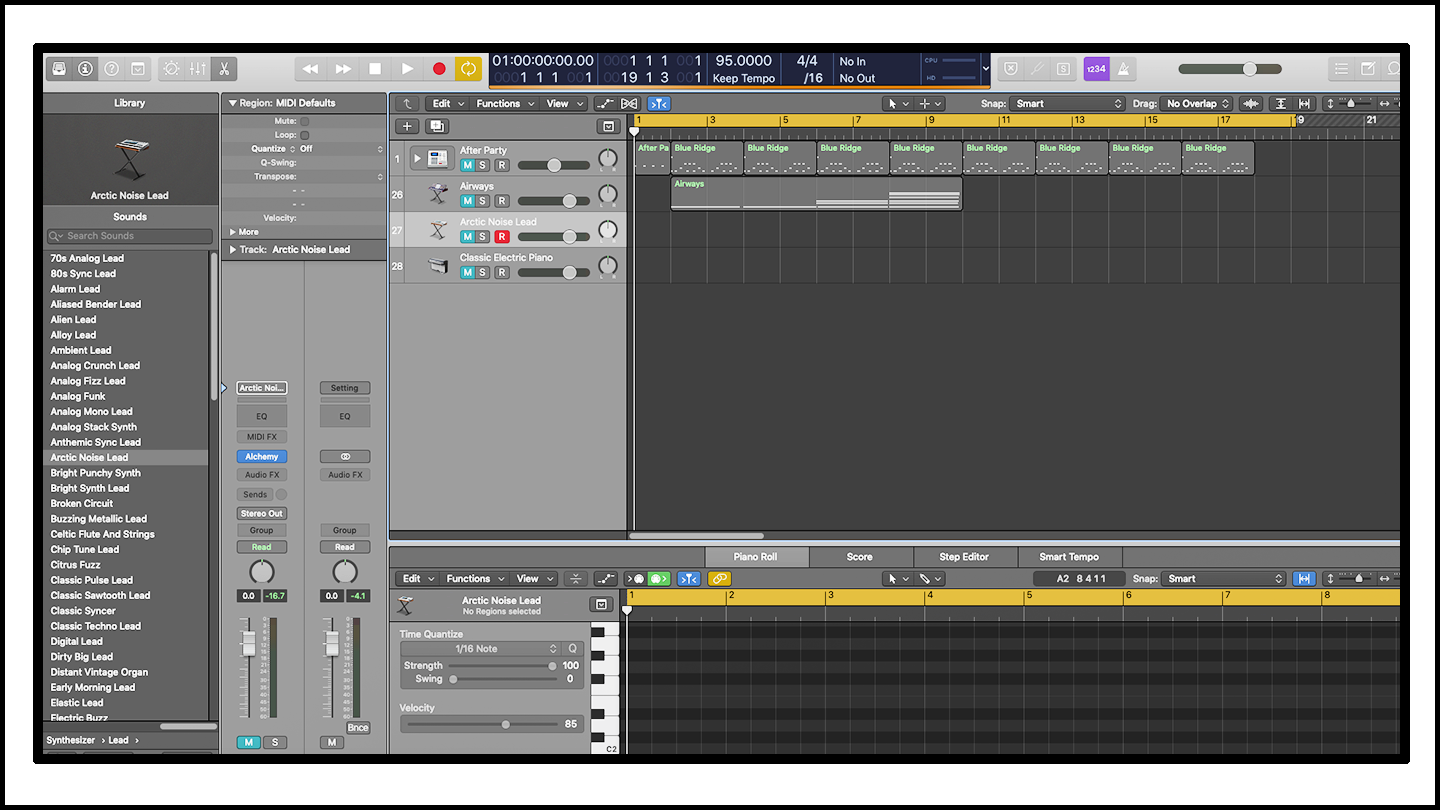Switch to the Smart Tempo tab
The image size is (1440, 810).
click(x=1069, y=557)
